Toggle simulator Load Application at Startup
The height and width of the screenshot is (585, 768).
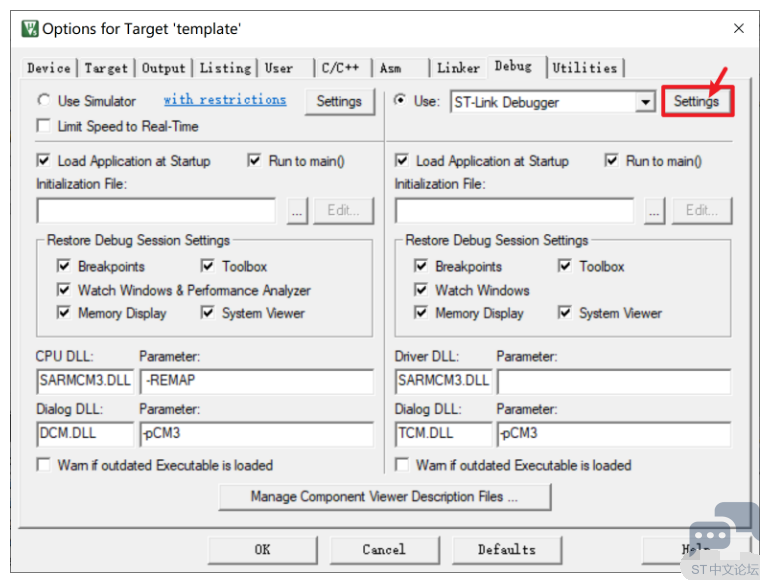click(x=44, y=161)
